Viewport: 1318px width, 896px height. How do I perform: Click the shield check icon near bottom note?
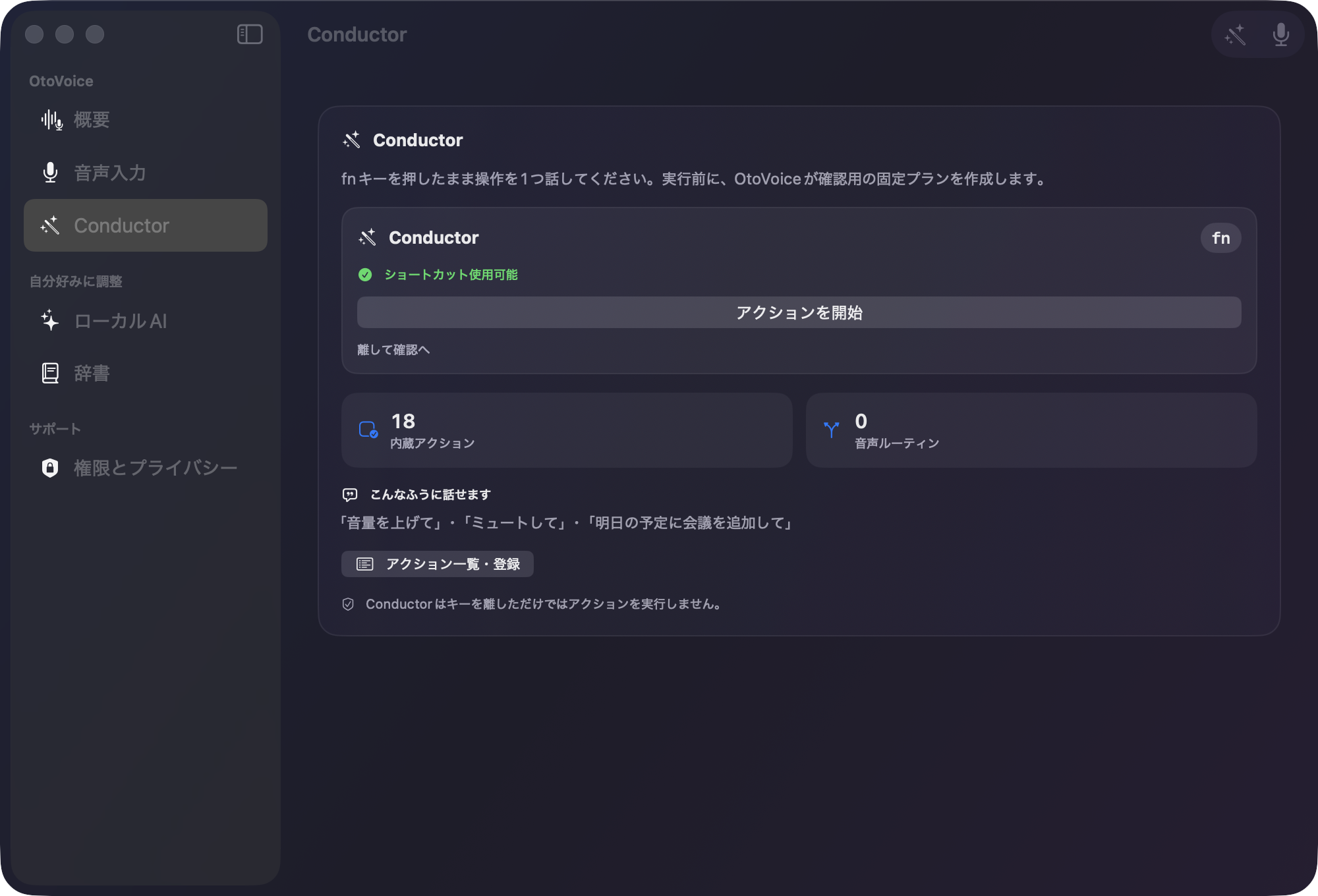point(349,604)
